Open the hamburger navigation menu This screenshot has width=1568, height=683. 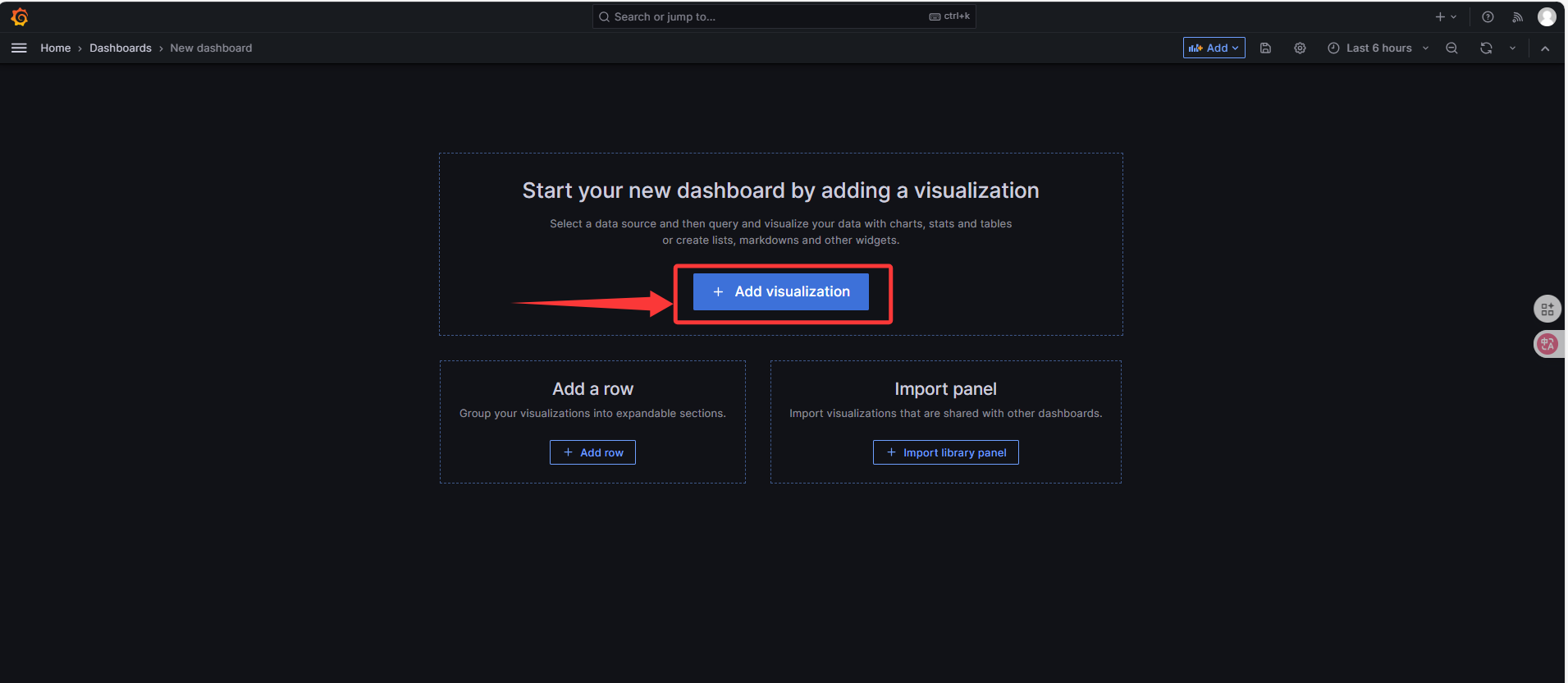coord(19,48)
